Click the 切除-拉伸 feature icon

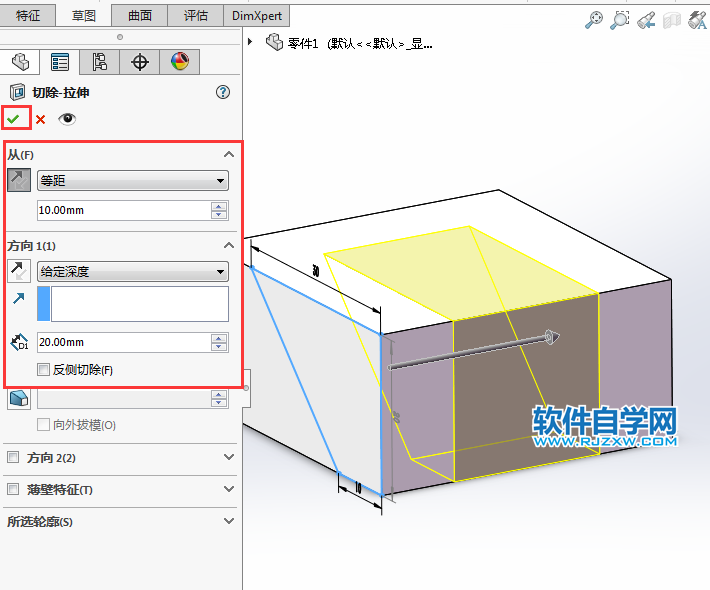(x=18, y=92)
